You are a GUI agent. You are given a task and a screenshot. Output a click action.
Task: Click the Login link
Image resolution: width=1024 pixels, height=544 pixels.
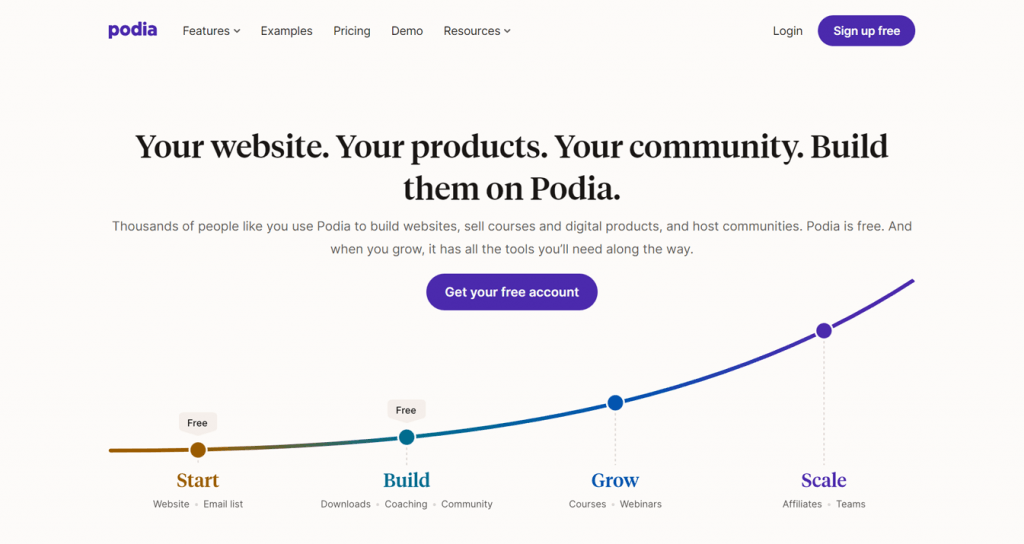point(788,31)
